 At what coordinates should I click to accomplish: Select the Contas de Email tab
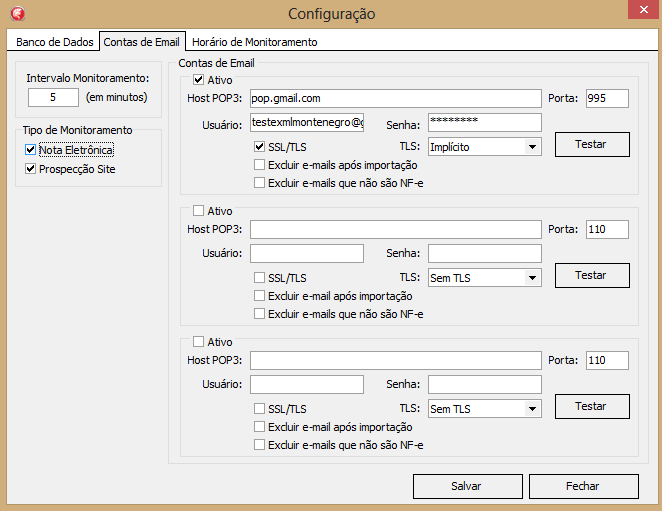(x=142, y=42)
